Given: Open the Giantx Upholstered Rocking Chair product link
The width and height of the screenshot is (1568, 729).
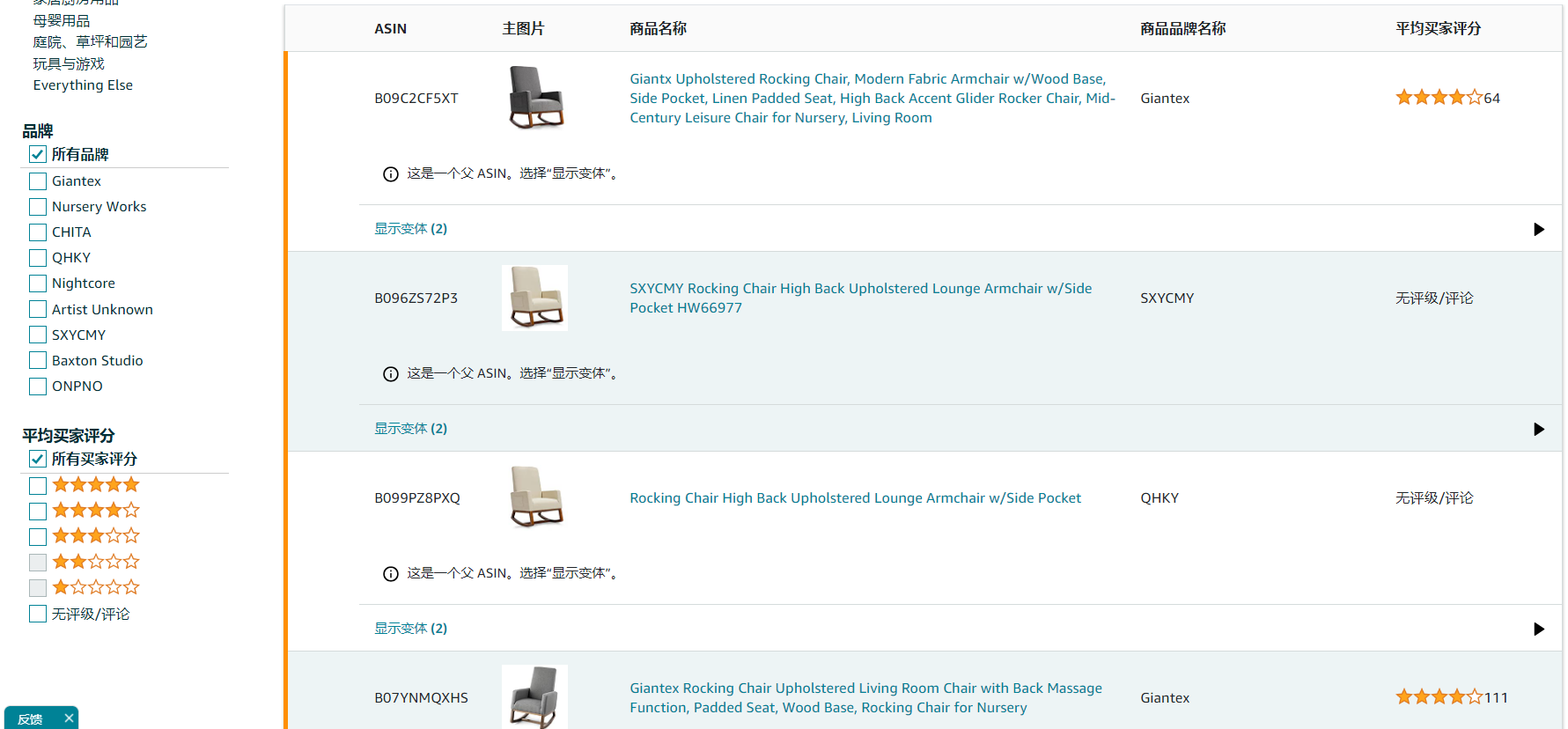Looking at the screenshot, I should click(872, 98).
